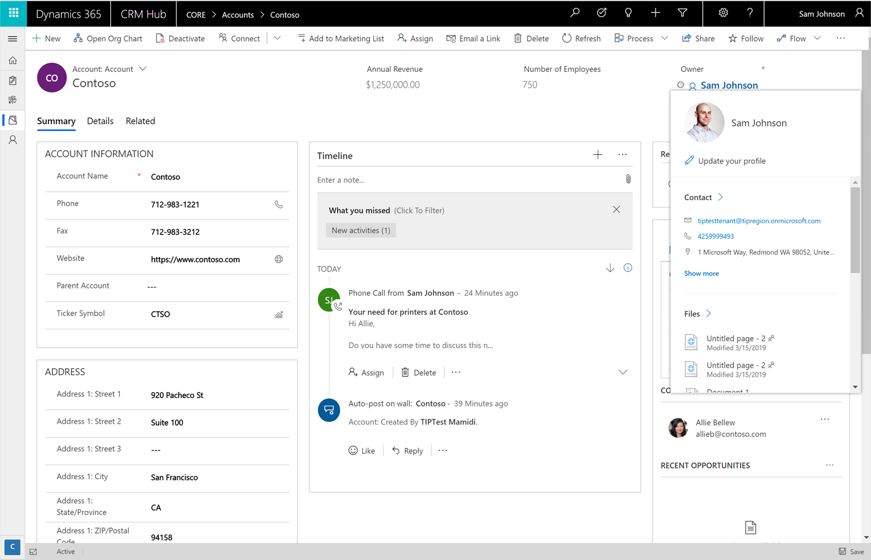The height and width of the screenshot is (560, 871).
Task: Click the Deactivate button
Action: 180,39
